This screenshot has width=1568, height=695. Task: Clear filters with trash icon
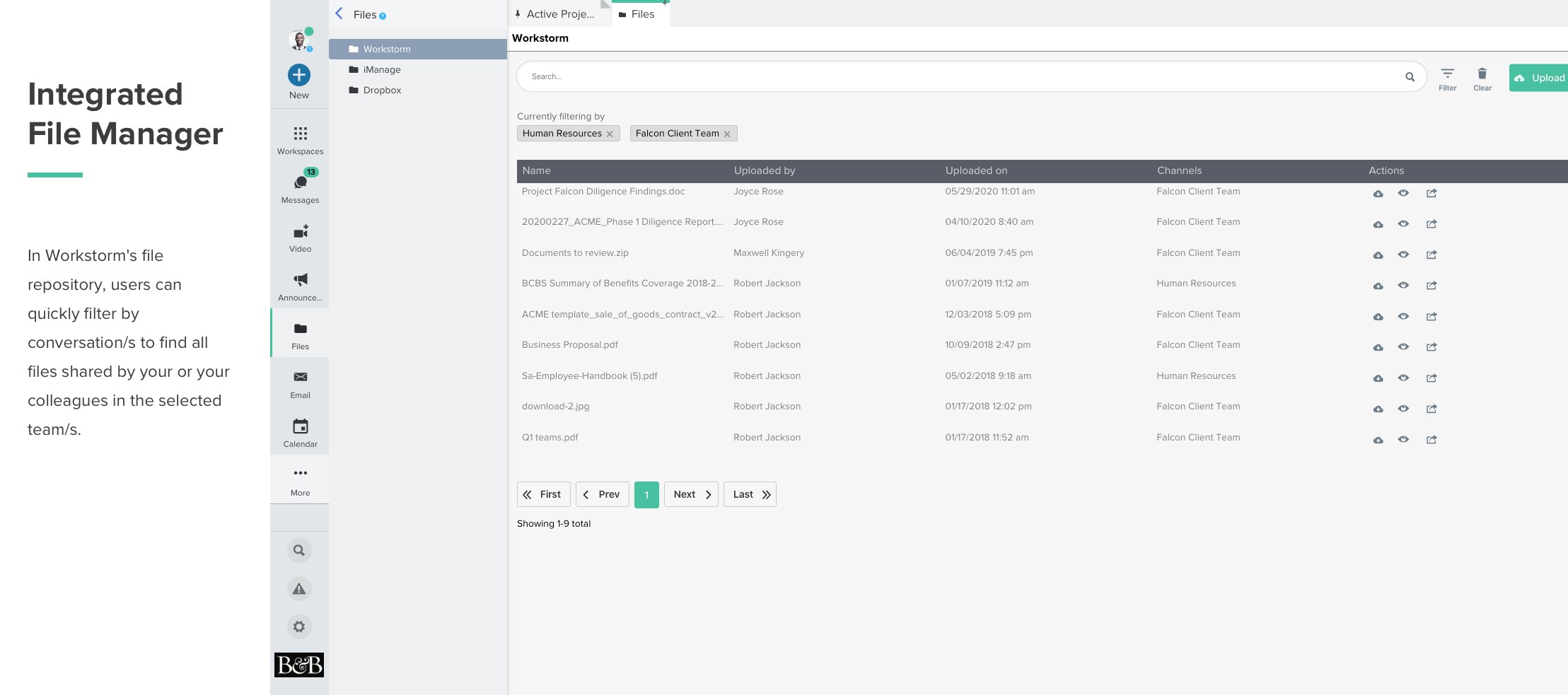pos(1482,78)
